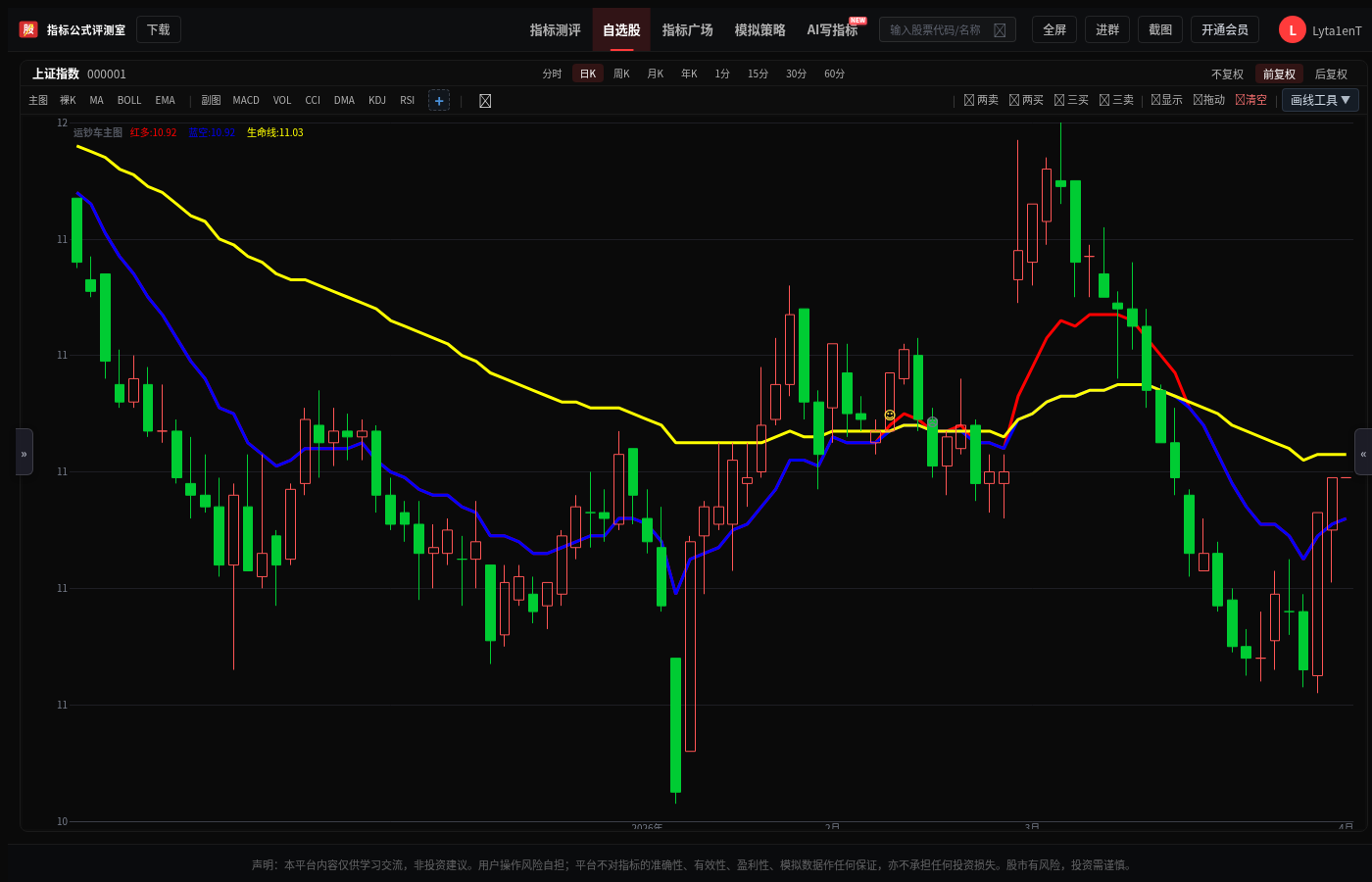1372x882 pixels.
Task: Select the 30分 period
Action: click(797, 73)
